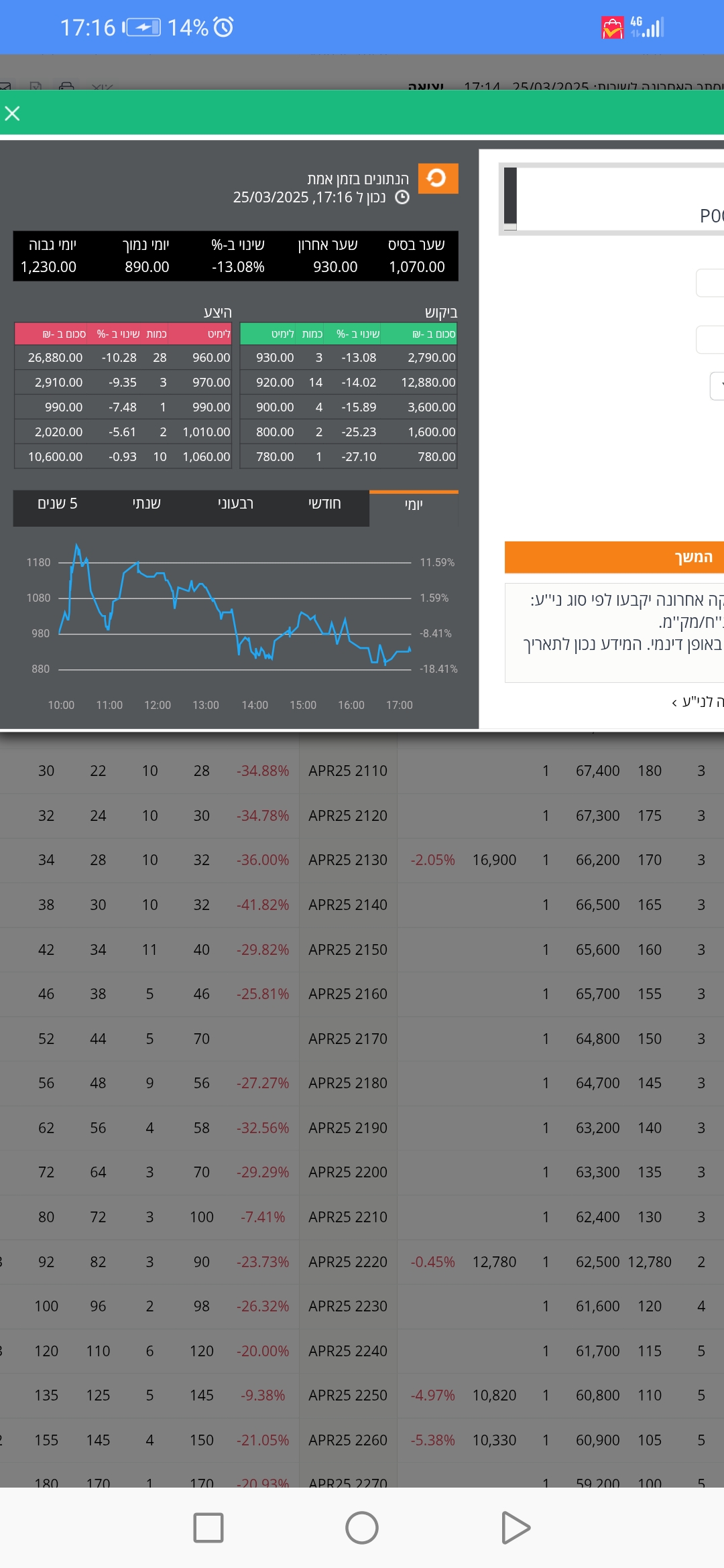
Task: Open recent apps with the square button
Action: pos(208,1528)
